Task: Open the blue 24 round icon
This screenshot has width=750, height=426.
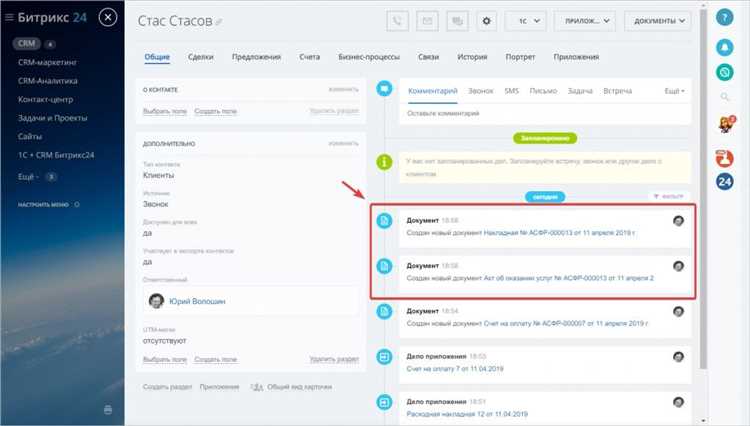Action: point(725,182)
